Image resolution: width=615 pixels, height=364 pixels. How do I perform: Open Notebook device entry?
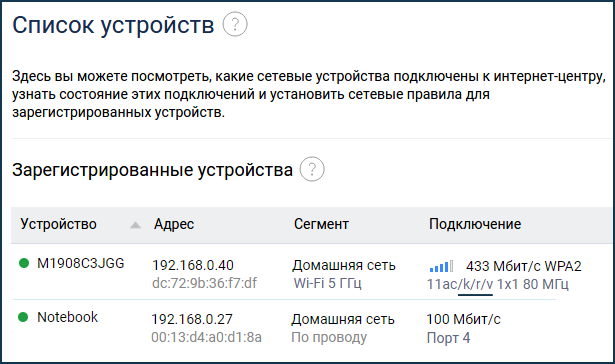tap(67, 317)
